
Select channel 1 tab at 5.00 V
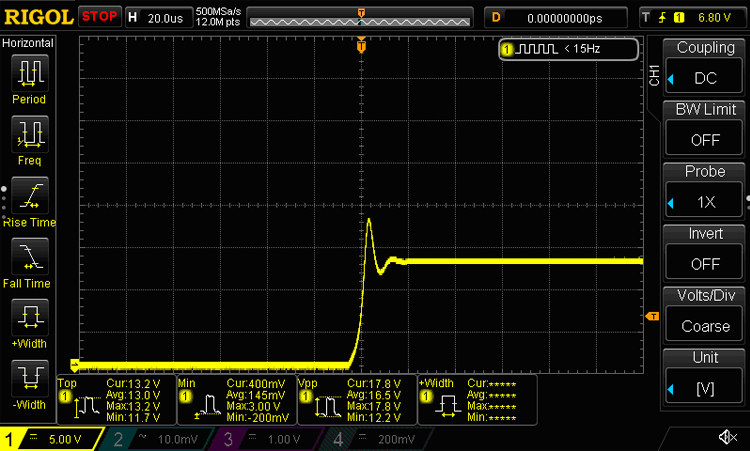[x=50, y=439]
